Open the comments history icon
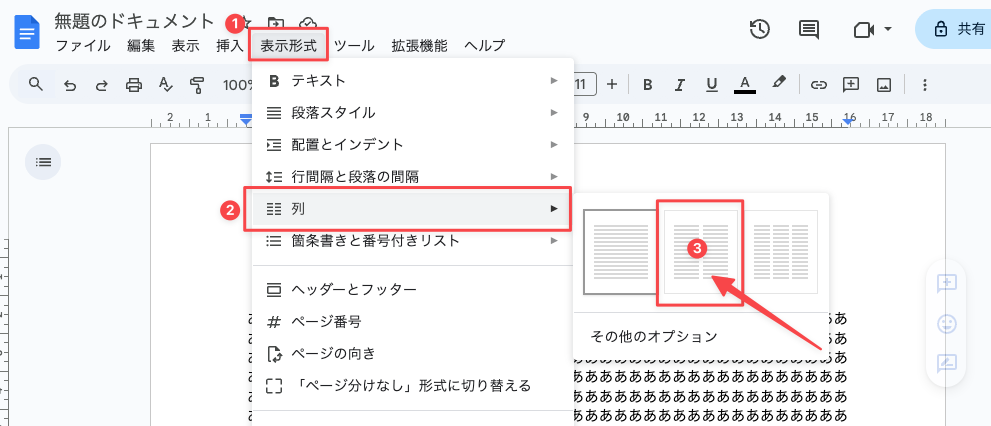The width and height of the screenshot is (991, 426). pos(808,30)
